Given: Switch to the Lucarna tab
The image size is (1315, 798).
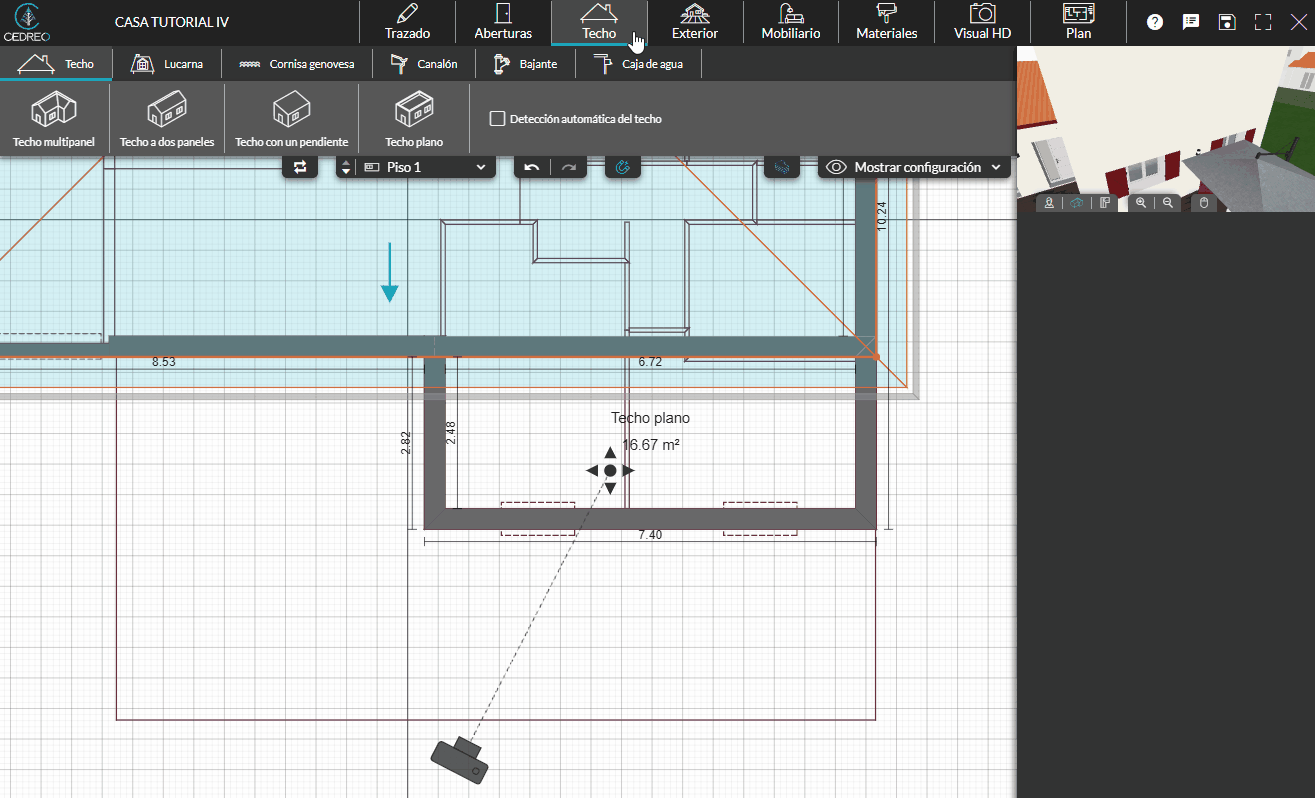Looking at the screenshot, I should (x=167, y=63).
